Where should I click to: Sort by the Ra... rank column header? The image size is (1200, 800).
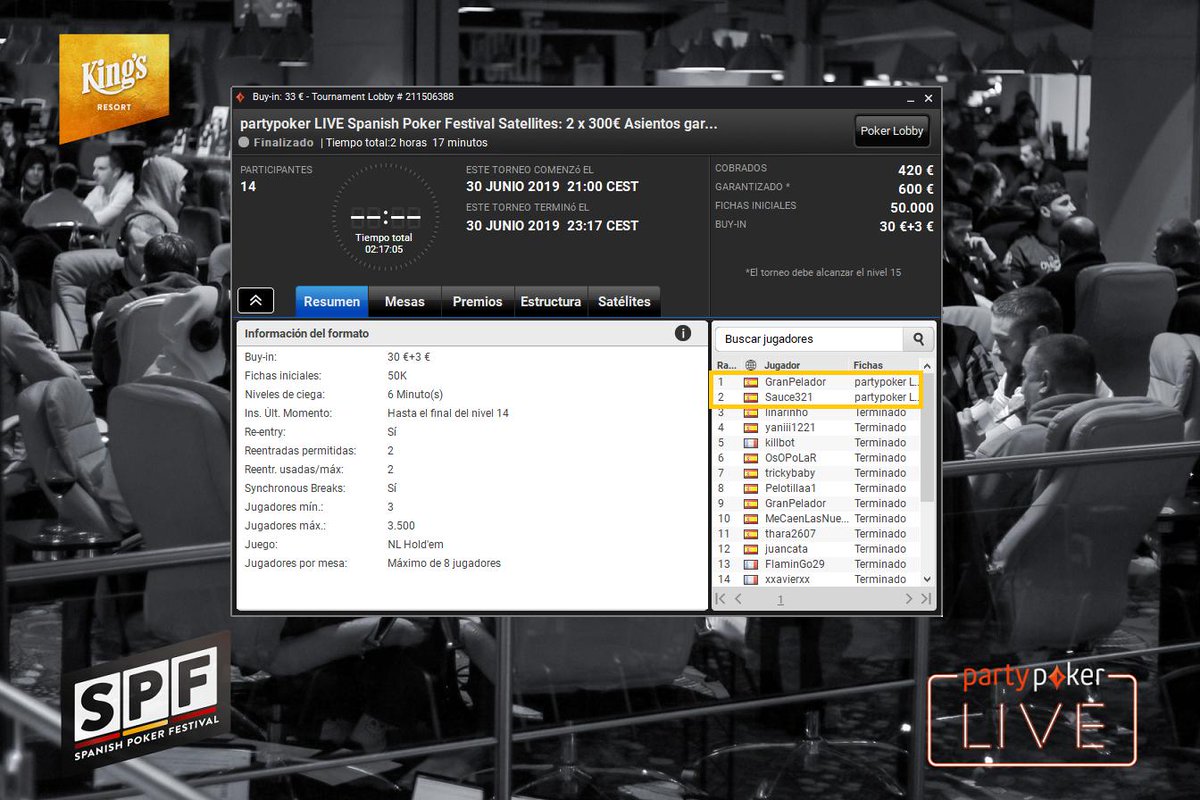[x=727, y=366]
